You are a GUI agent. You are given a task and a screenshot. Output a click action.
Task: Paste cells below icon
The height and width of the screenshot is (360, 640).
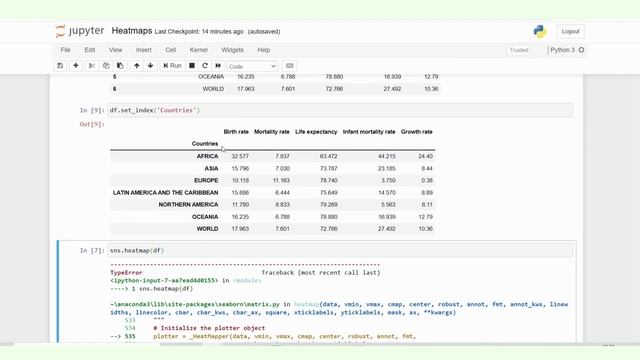pos(120,66)
